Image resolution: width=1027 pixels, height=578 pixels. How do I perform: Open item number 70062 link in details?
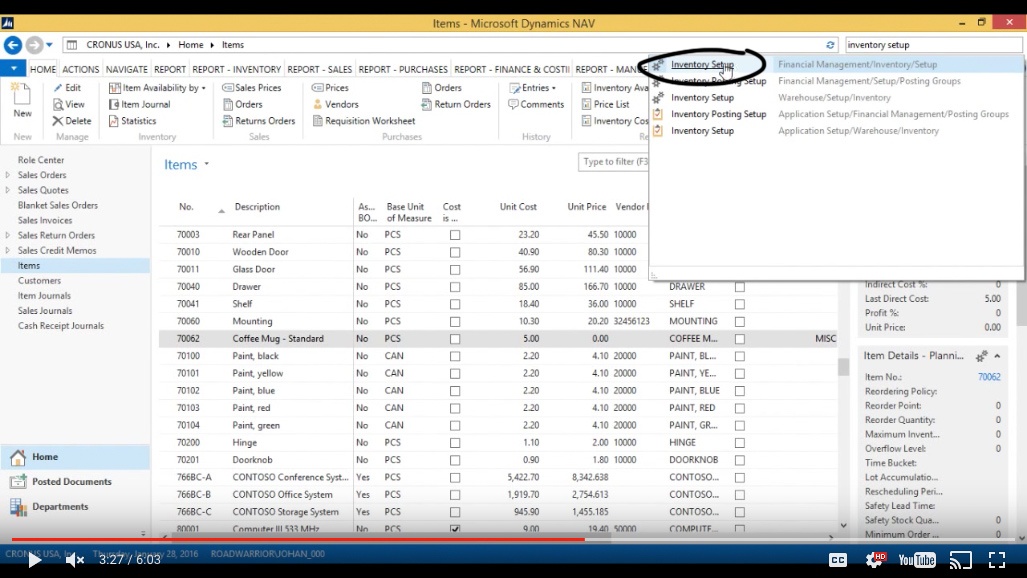[x=989, y=377]
